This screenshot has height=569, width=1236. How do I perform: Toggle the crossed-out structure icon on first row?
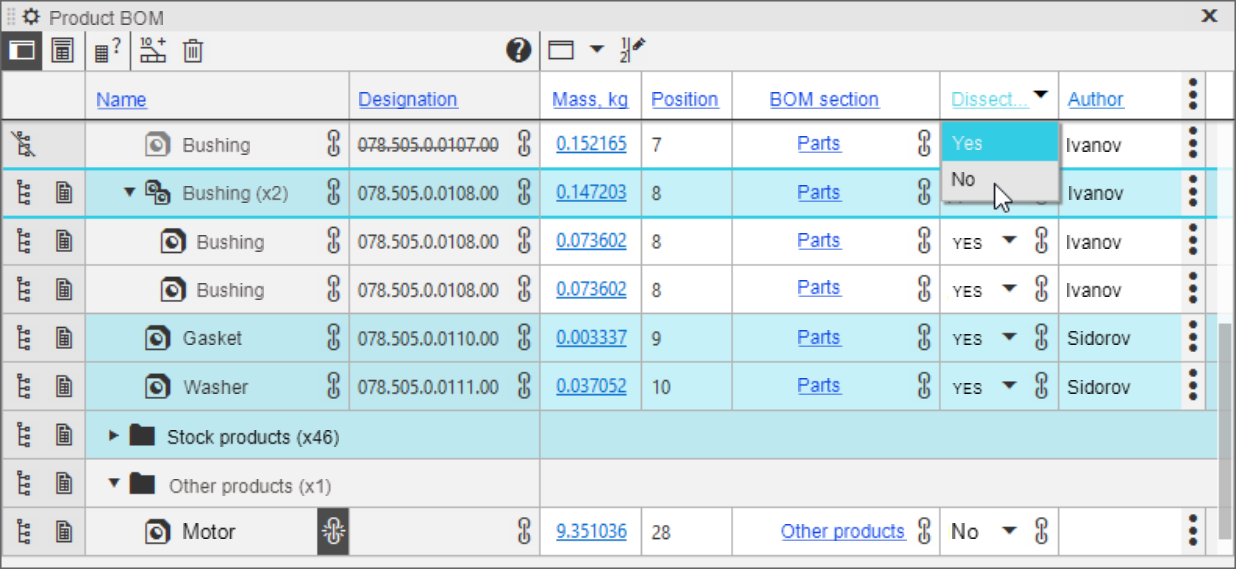[23, 145]
